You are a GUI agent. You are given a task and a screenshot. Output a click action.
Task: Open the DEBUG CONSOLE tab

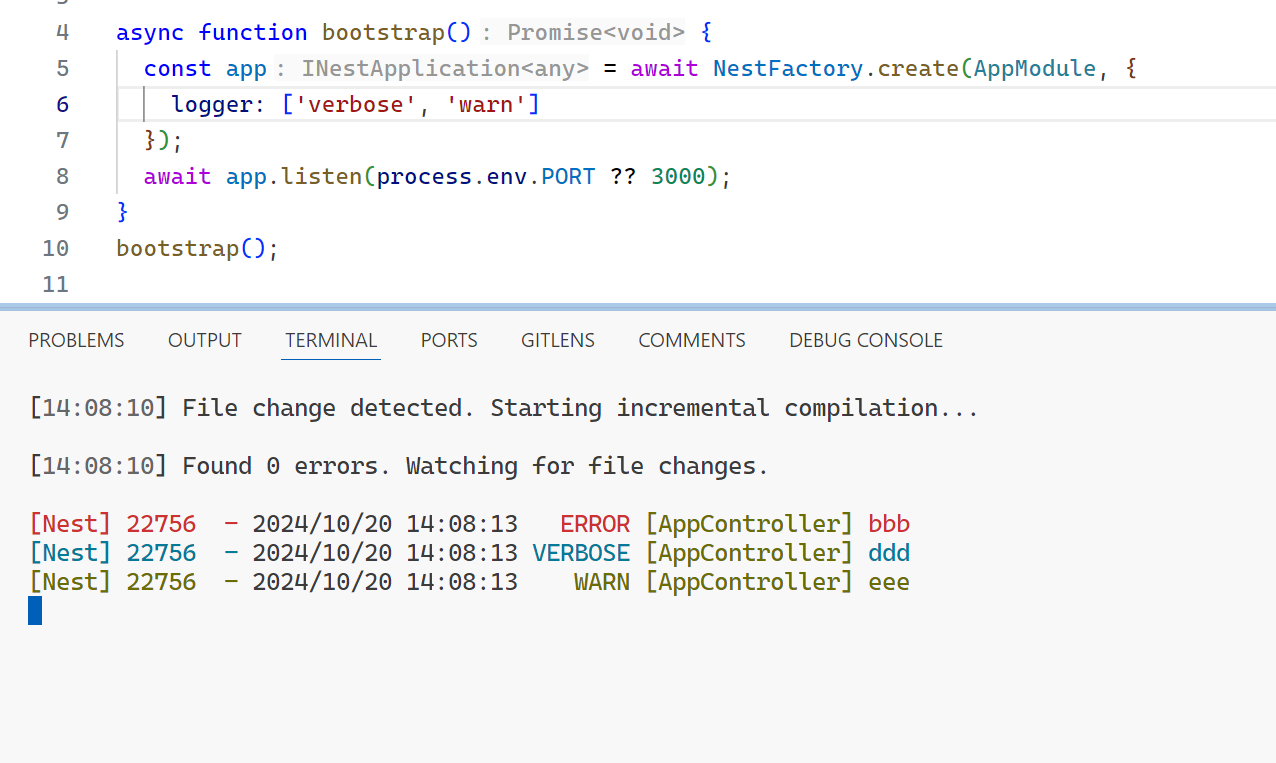coord(865,340)
